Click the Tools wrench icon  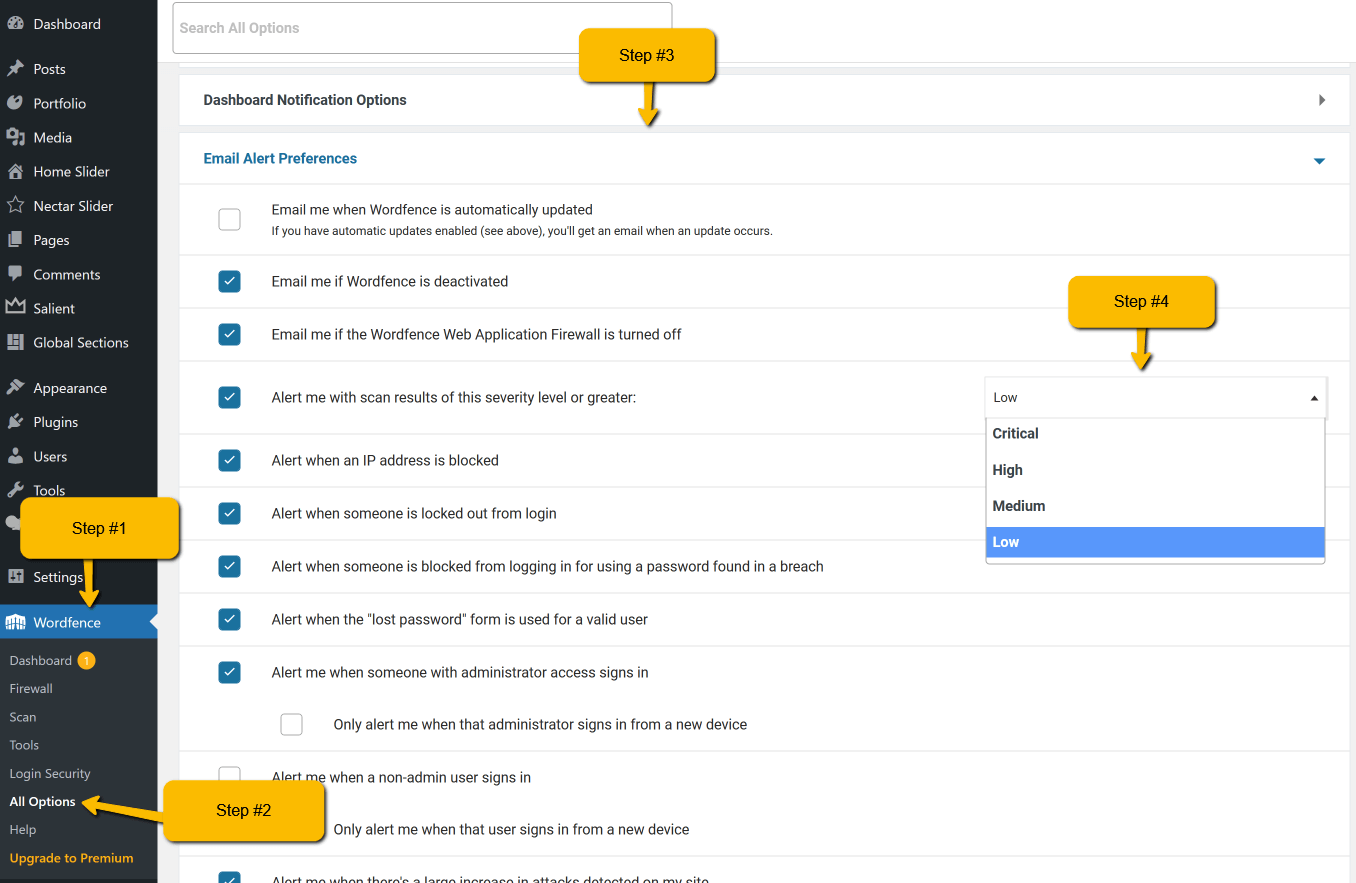[x=15, y=490]
